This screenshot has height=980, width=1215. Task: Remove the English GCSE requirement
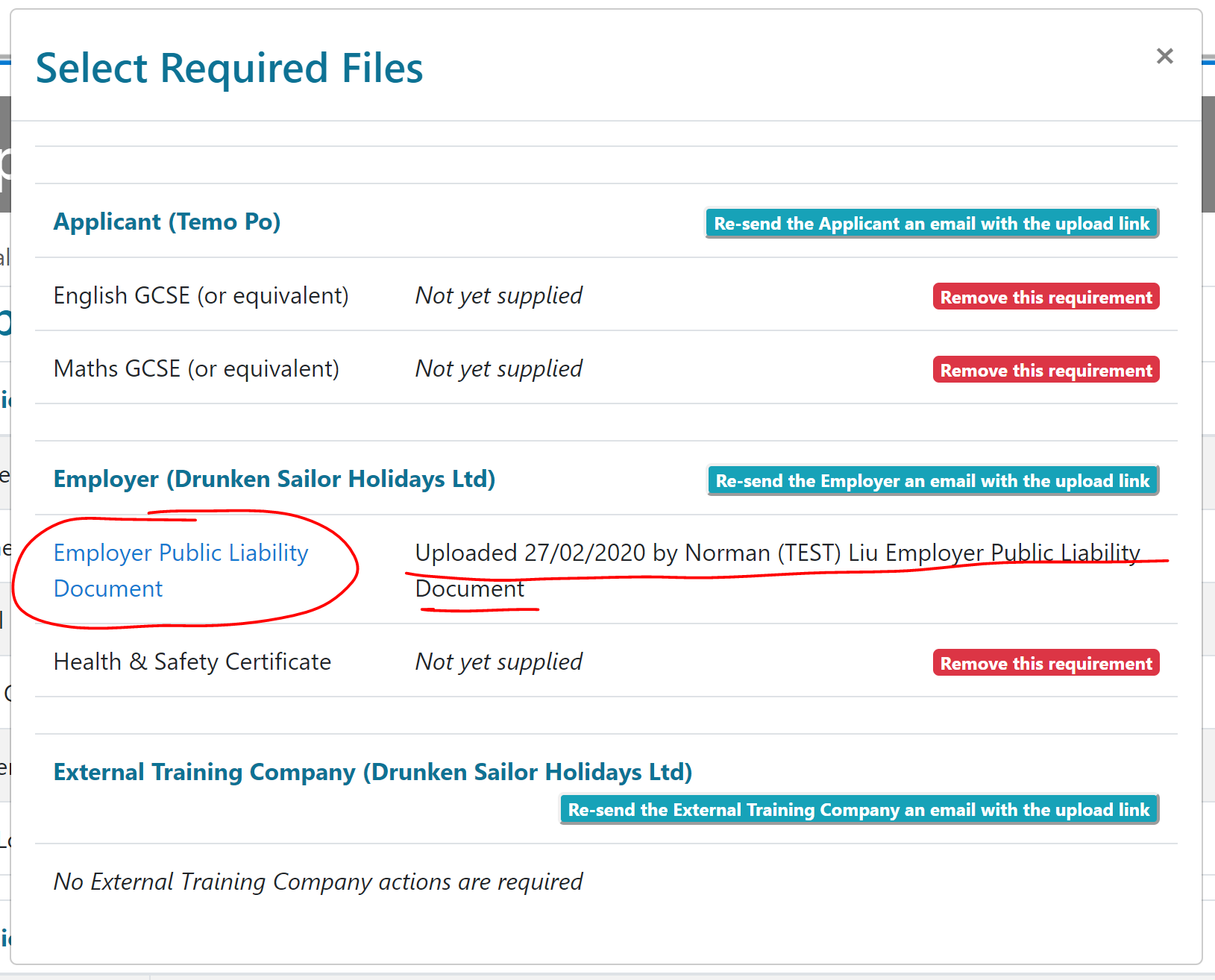coord(1046,297)
